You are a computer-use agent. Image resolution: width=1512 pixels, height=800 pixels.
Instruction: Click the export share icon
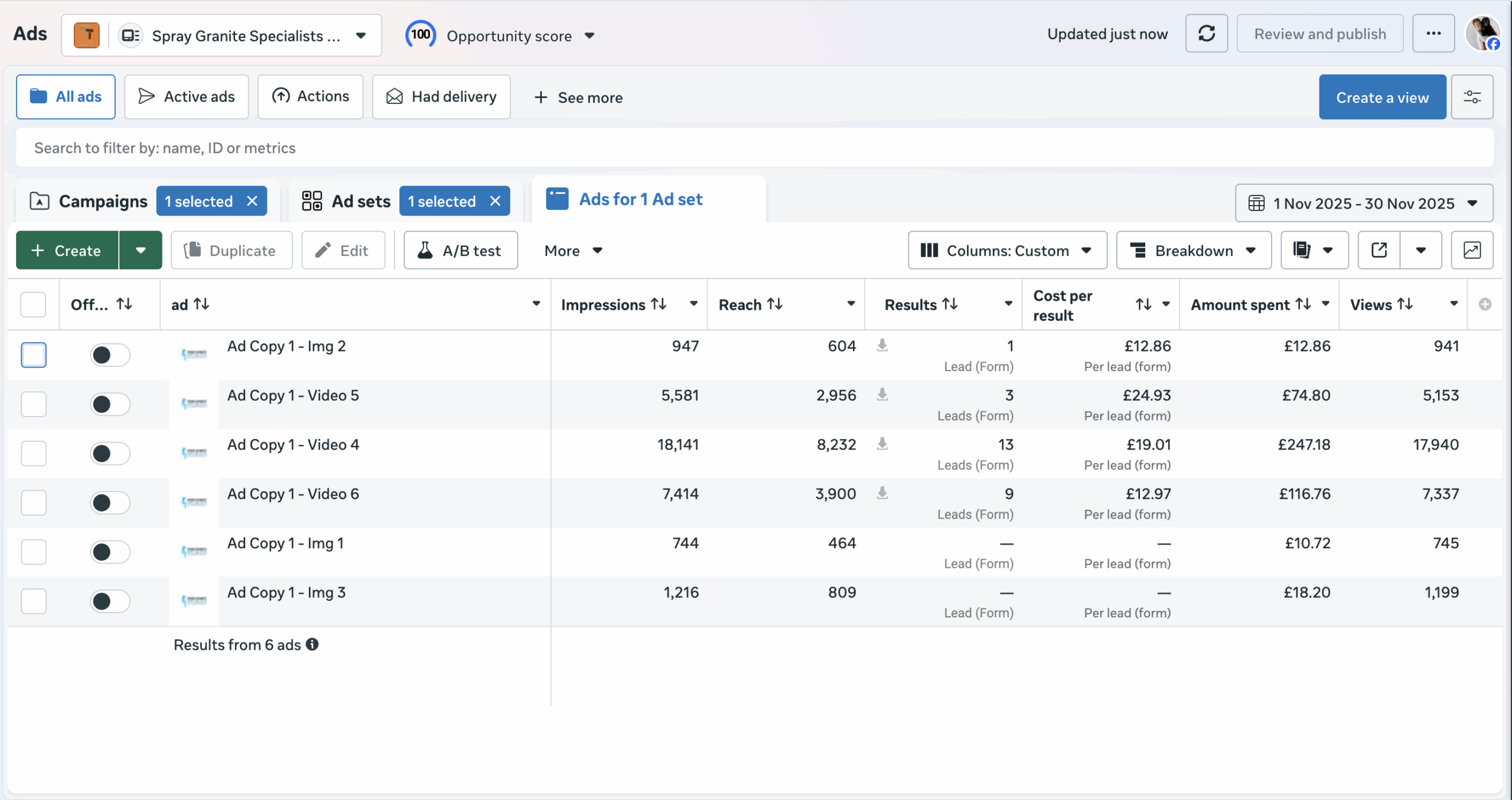point(1379,251)
